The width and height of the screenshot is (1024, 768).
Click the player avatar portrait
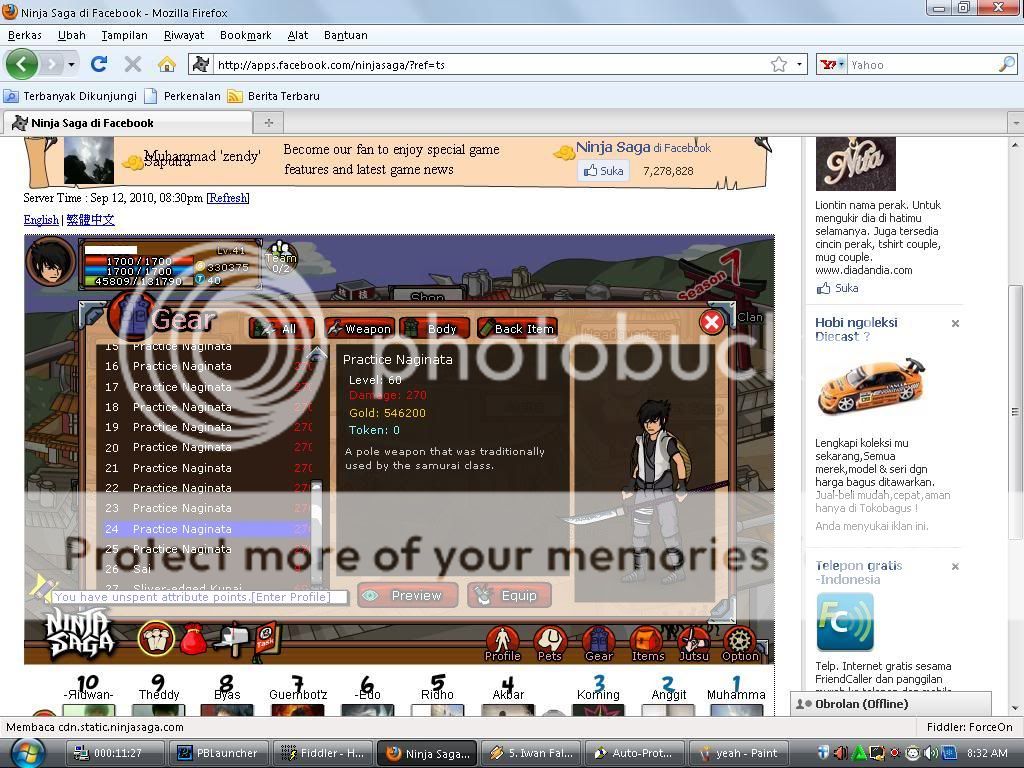[50, 261]
